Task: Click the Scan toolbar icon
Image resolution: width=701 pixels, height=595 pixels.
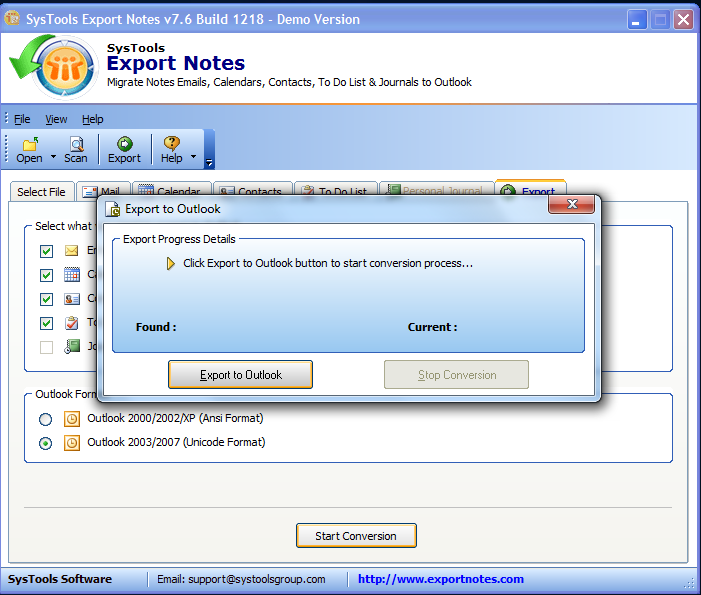Action: coord(76,144)
